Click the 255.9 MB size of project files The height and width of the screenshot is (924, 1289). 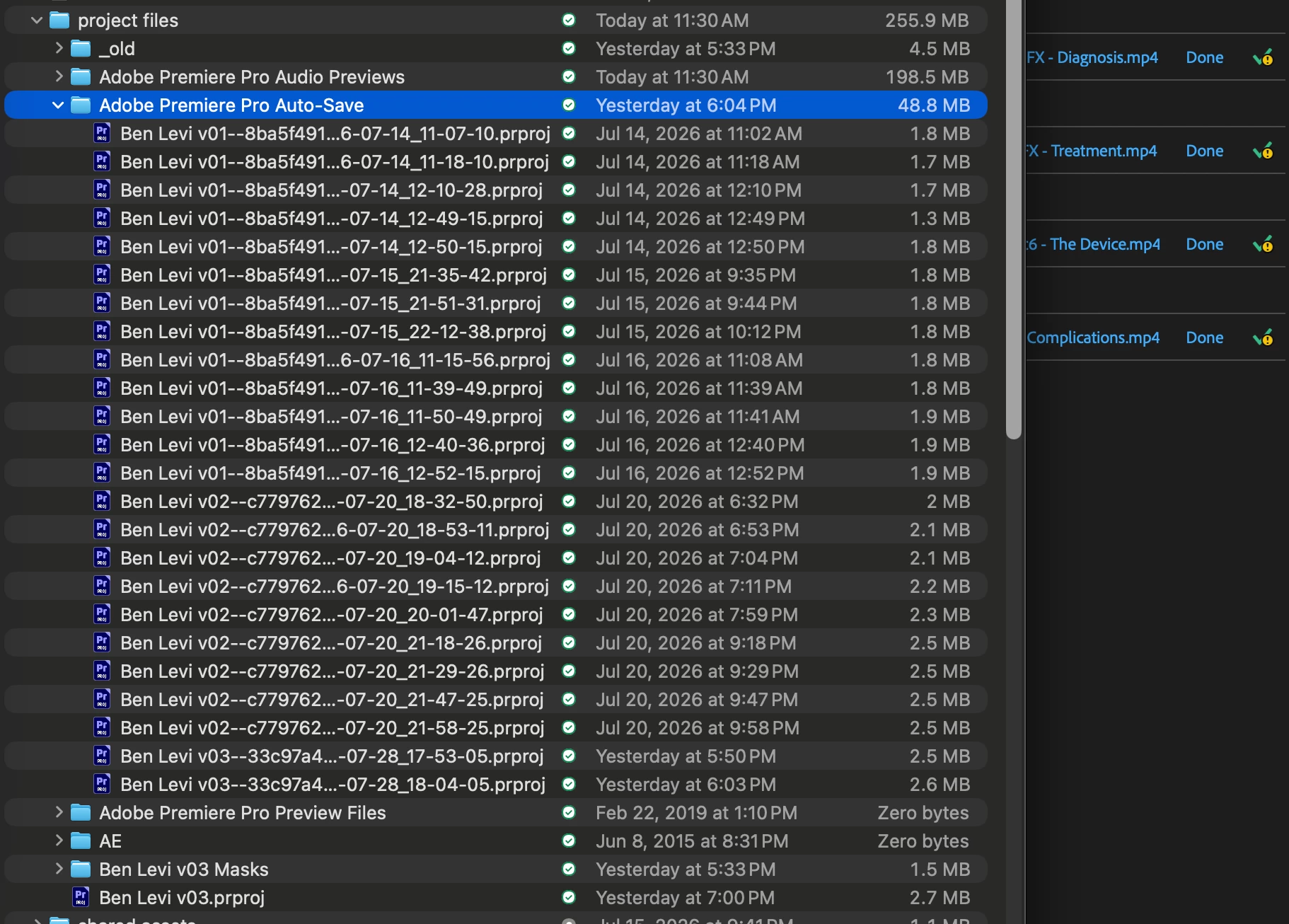(927, 21)
